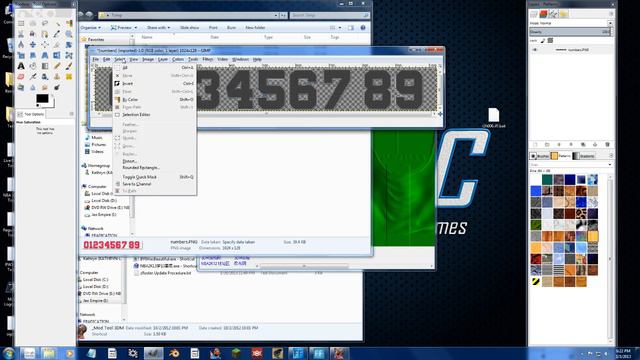
Task: Toggle lock pixels brush icon in Layers
Action: point(543,40)
